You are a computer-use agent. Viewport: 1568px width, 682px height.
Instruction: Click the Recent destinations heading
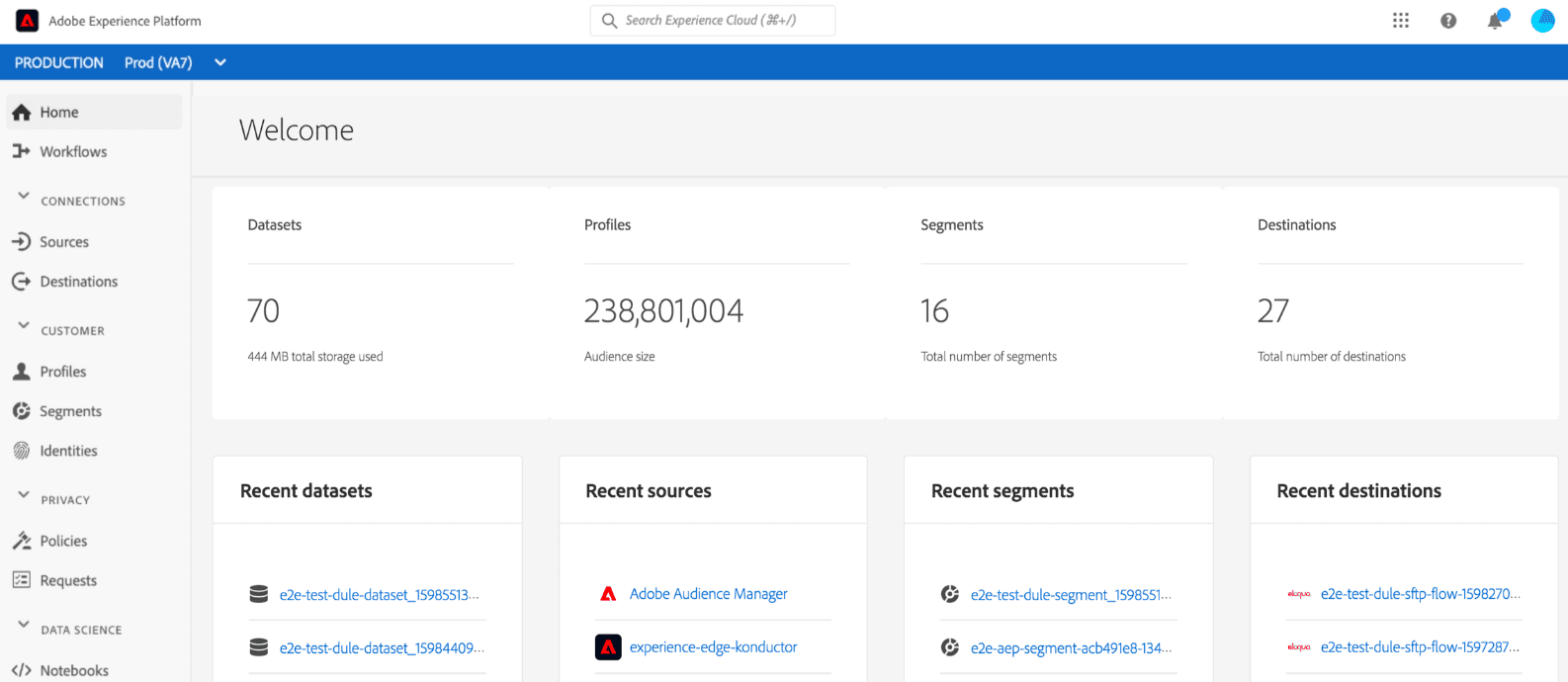[1359, 491]
